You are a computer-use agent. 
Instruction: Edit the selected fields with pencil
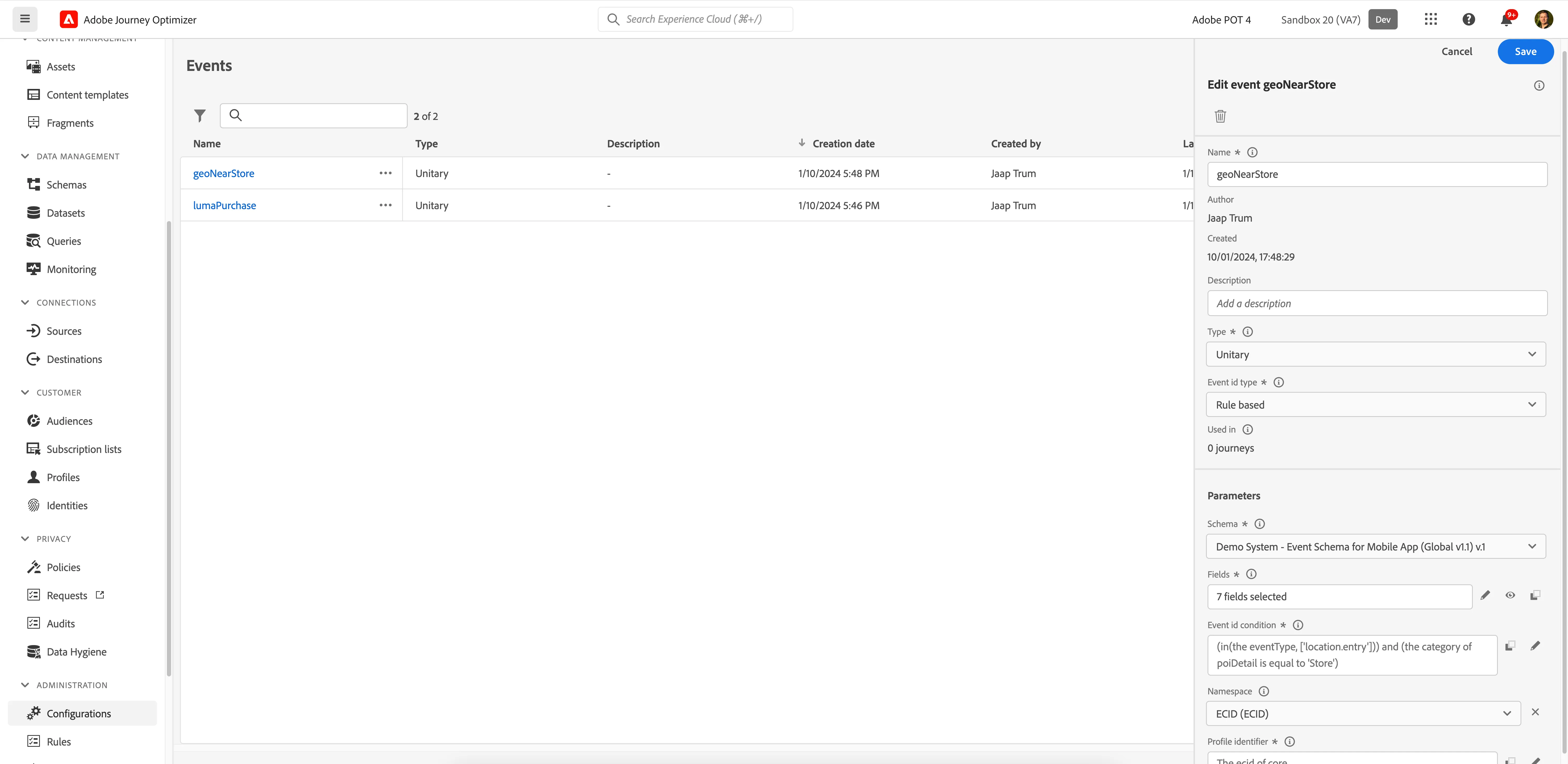pyautogui.click(x=1485, y=595)
